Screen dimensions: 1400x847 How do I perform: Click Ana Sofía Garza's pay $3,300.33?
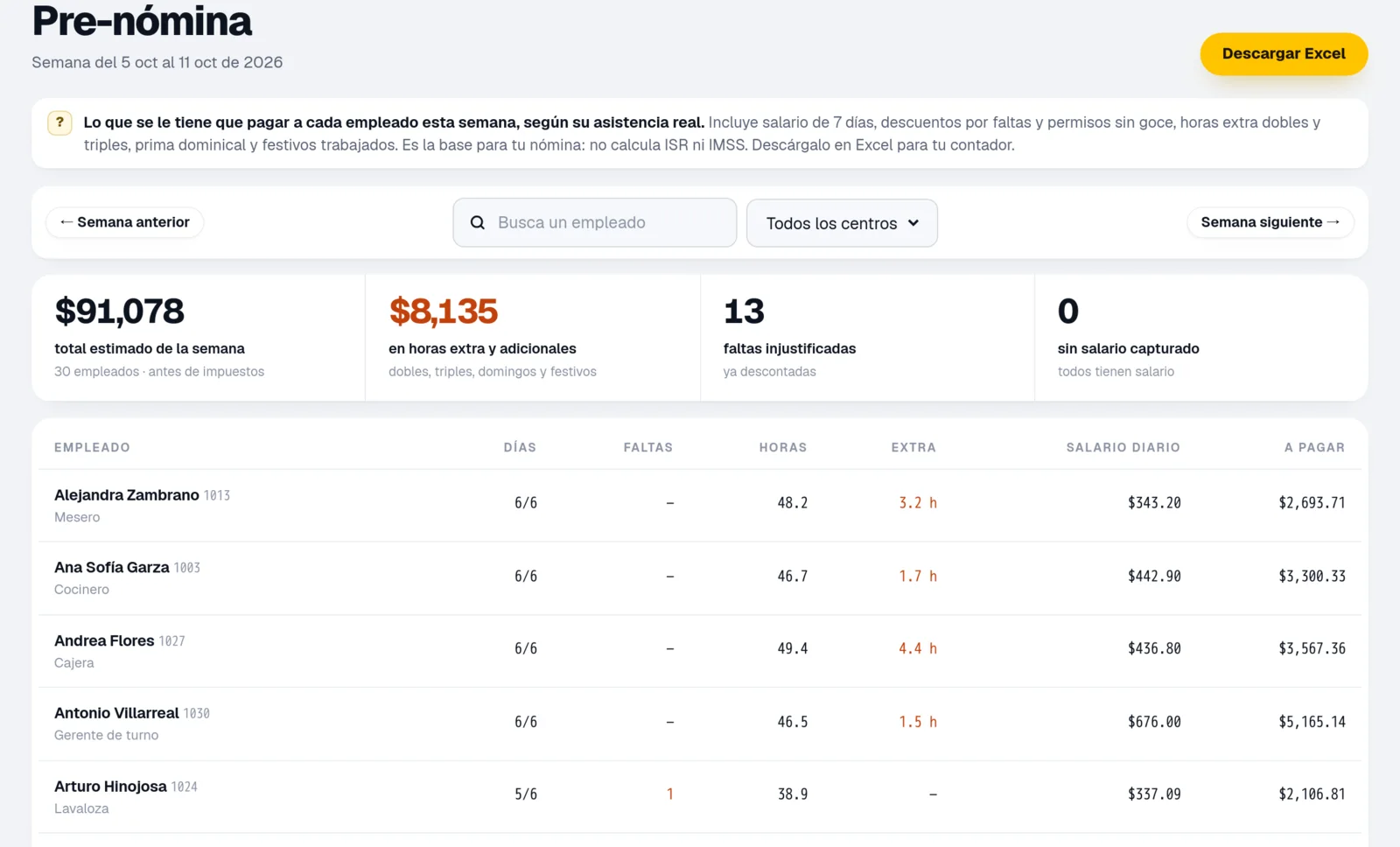tap(1312, 576)
